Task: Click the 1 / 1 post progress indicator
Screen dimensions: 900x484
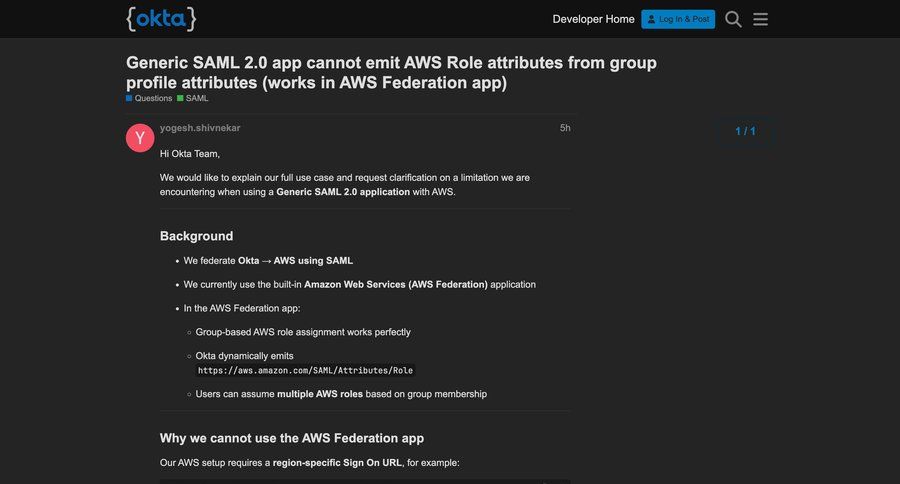Action: (x=745, y=131)
